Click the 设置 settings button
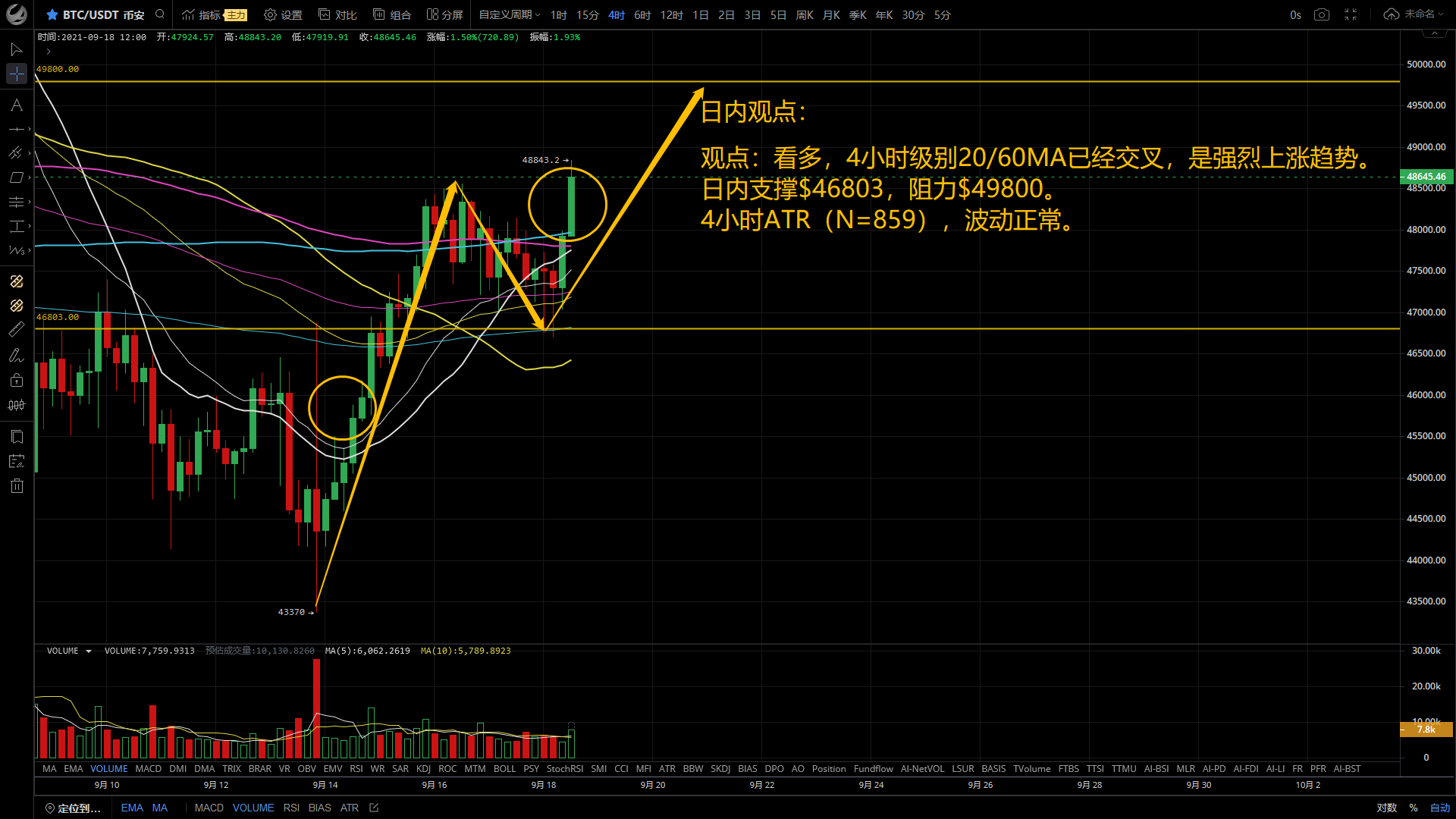 tap(283, 14)
